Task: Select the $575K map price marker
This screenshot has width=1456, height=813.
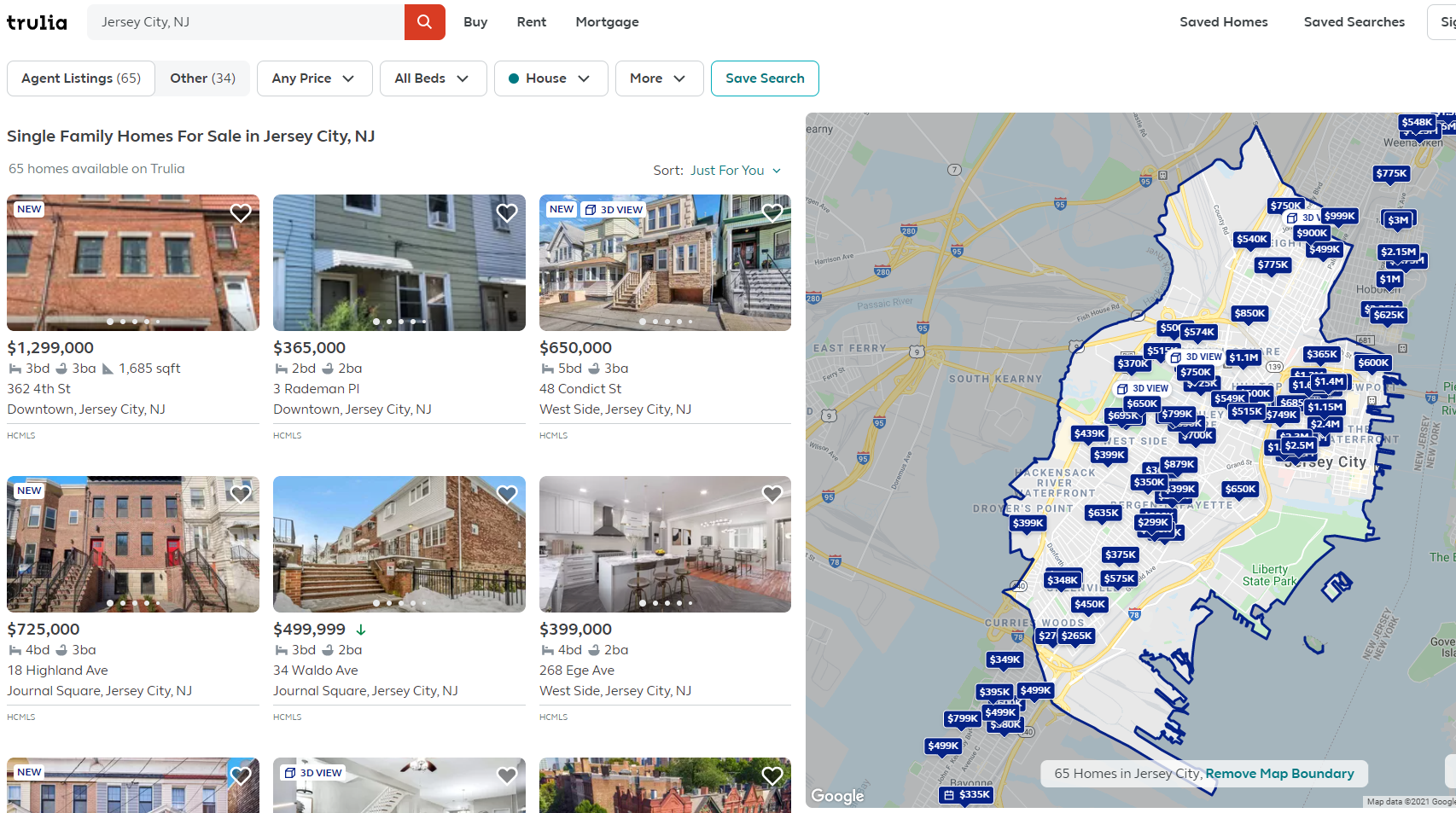Action: pyautogui.click(x=1119, y=578)
